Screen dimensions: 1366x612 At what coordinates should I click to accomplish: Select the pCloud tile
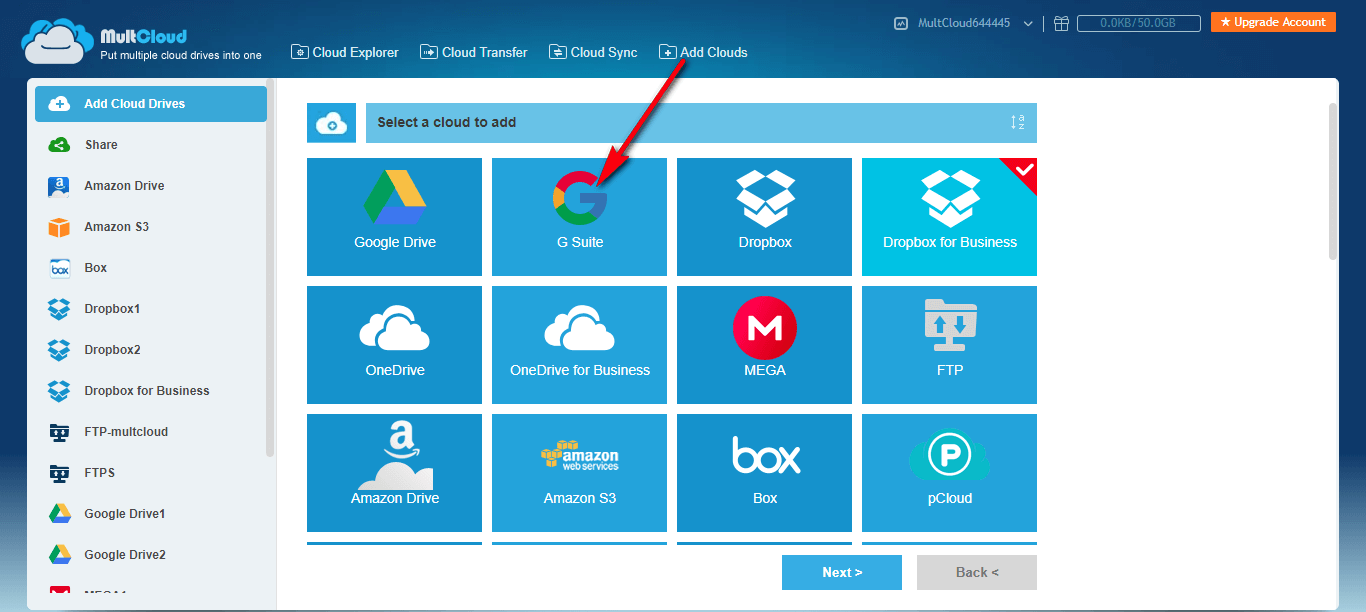(x=949, y=472)
